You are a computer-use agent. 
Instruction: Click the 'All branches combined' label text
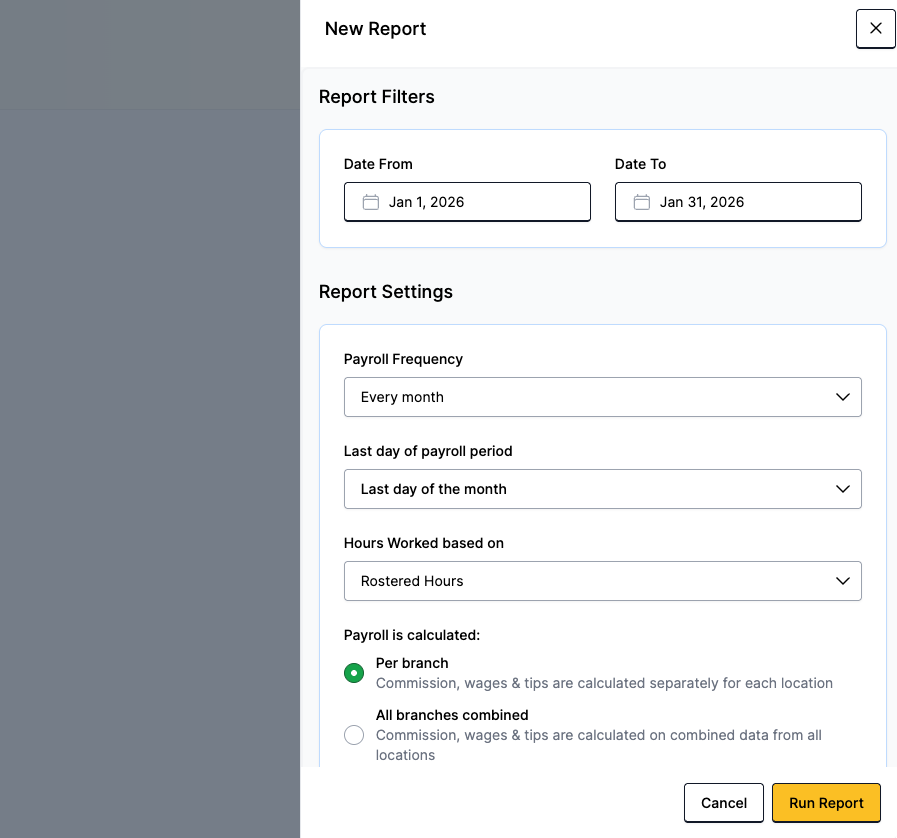coord(452,715)
